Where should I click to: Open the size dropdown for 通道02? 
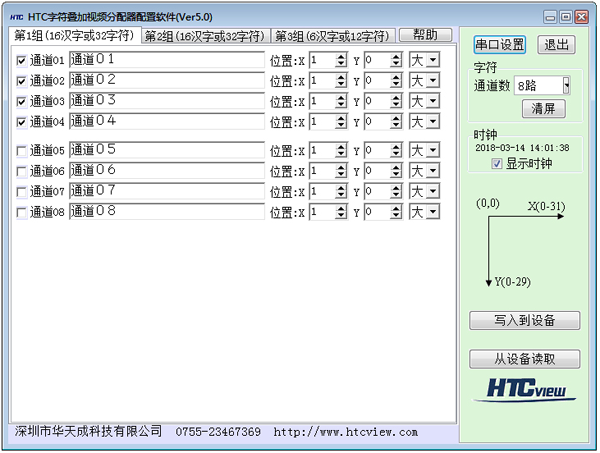[x=433, y=81]
